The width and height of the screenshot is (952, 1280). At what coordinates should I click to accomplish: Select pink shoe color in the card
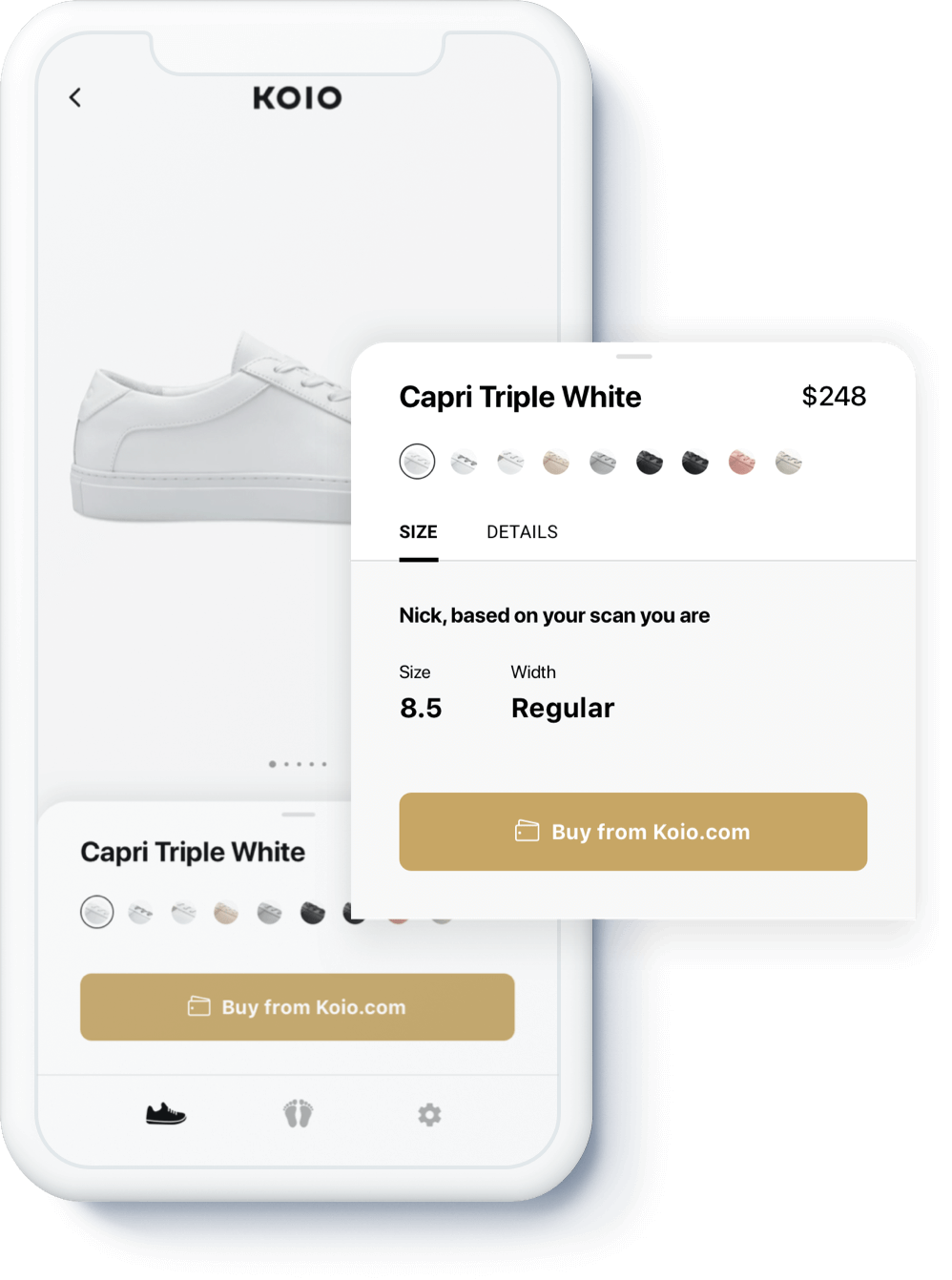(742, 463)
